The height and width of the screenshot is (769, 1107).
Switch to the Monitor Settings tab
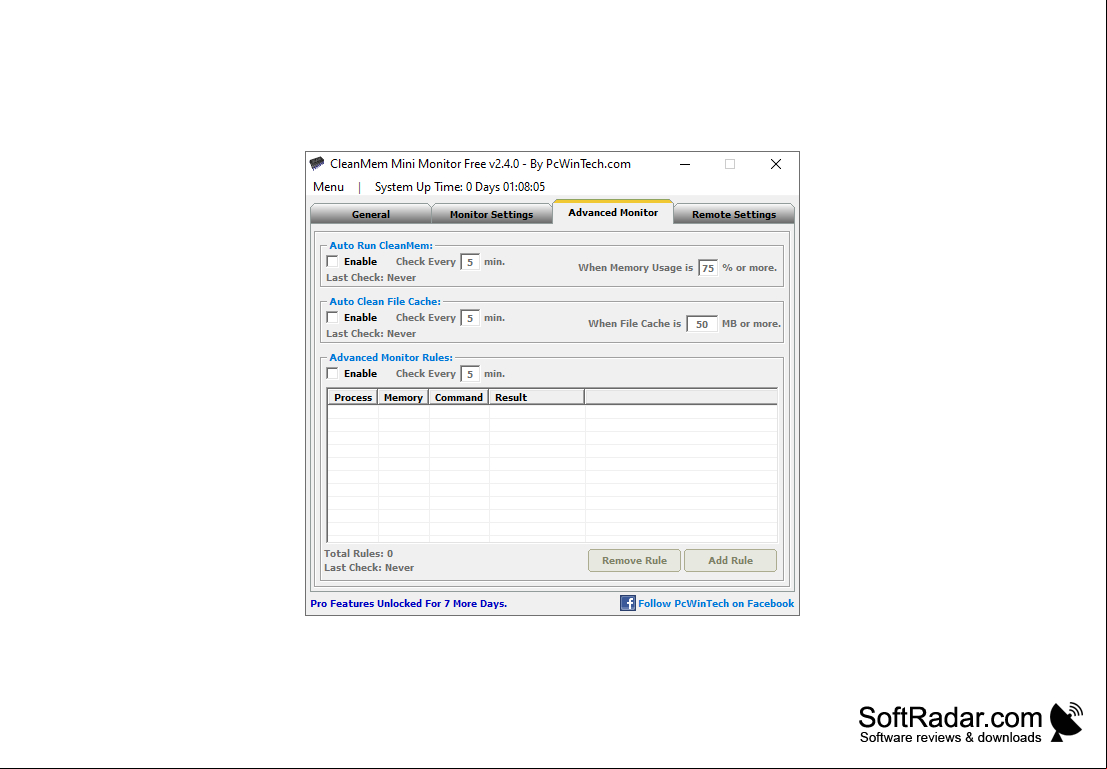pos(491,214)
